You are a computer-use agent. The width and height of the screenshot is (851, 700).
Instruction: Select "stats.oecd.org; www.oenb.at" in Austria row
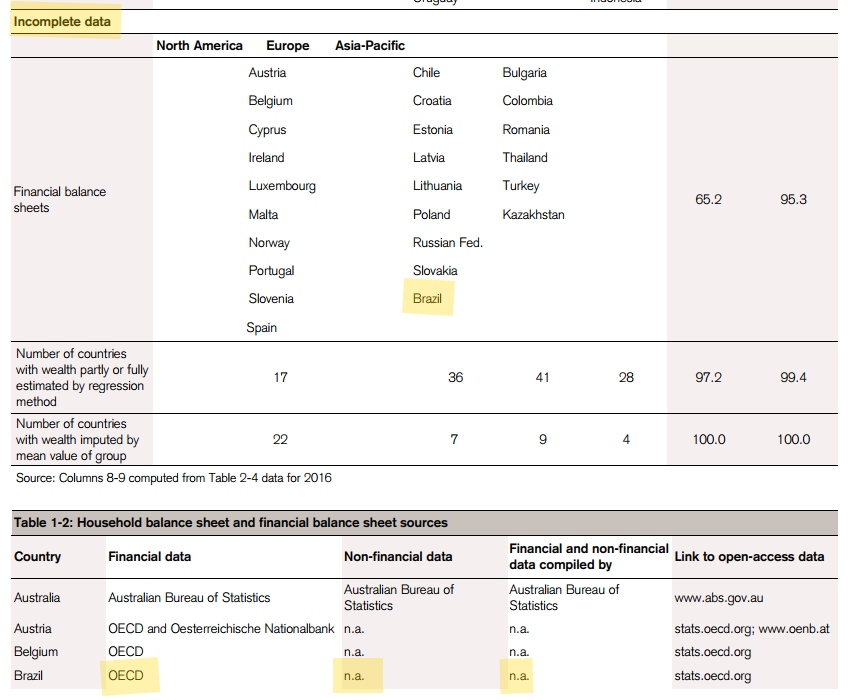tap(752, 629)
